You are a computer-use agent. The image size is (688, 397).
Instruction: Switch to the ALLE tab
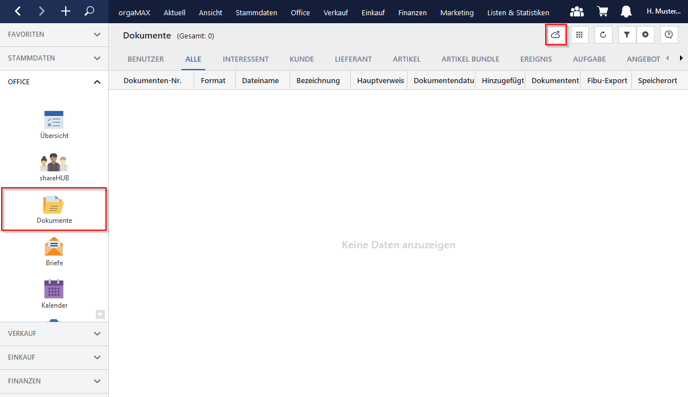[x=193, y=59]
